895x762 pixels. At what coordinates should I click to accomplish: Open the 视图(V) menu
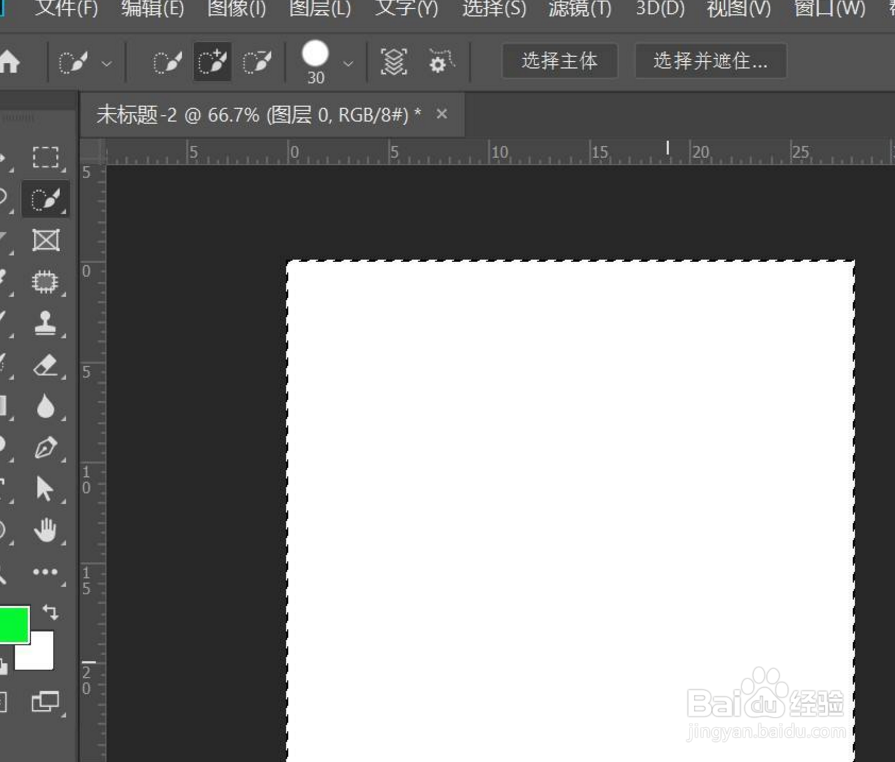coord(739,9)
